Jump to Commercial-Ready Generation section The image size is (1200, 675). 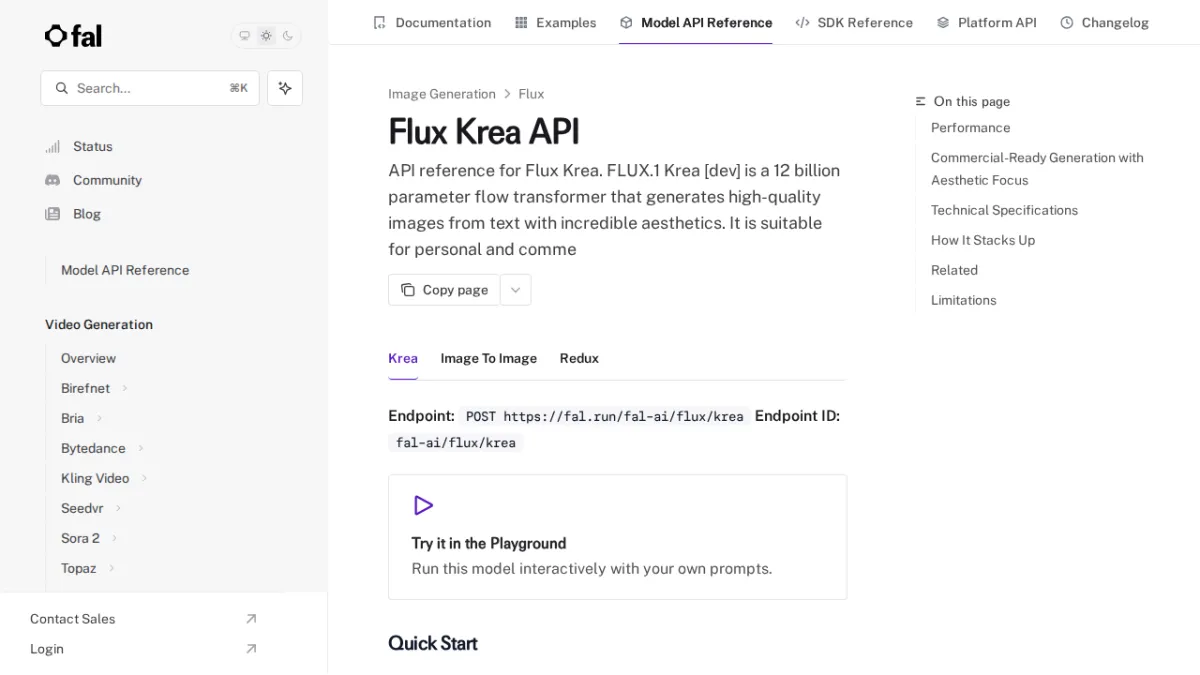tap(1037, 169)
